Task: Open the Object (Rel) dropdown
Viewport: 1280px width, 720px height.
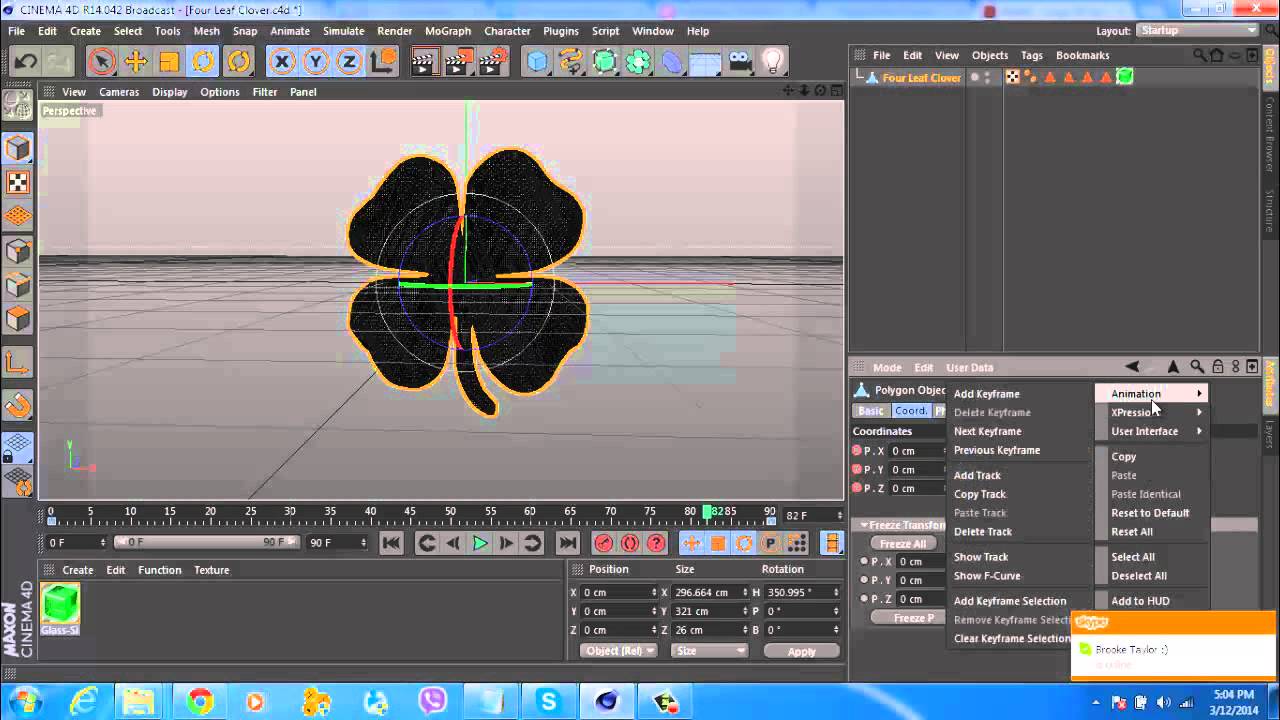Action: (619, 651)
